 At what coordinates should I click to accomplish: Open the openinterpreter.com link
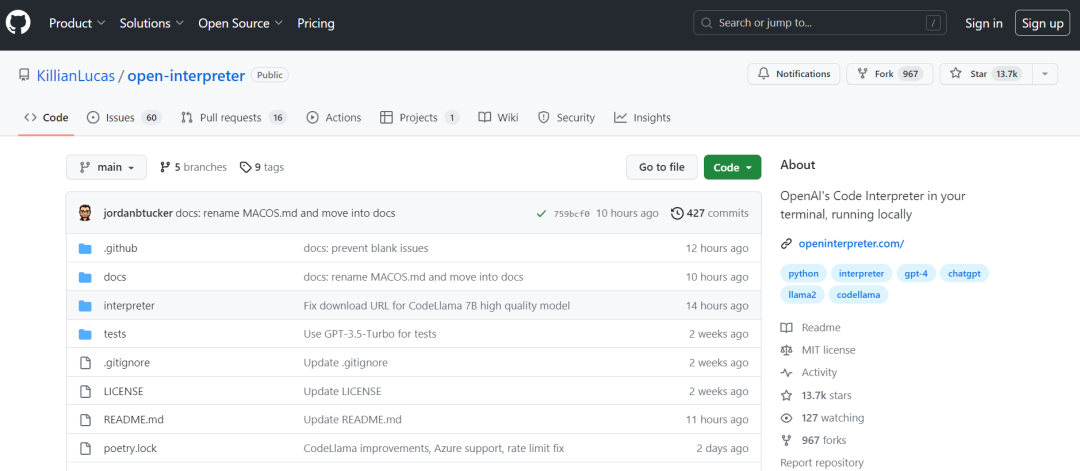click(851, 243)
